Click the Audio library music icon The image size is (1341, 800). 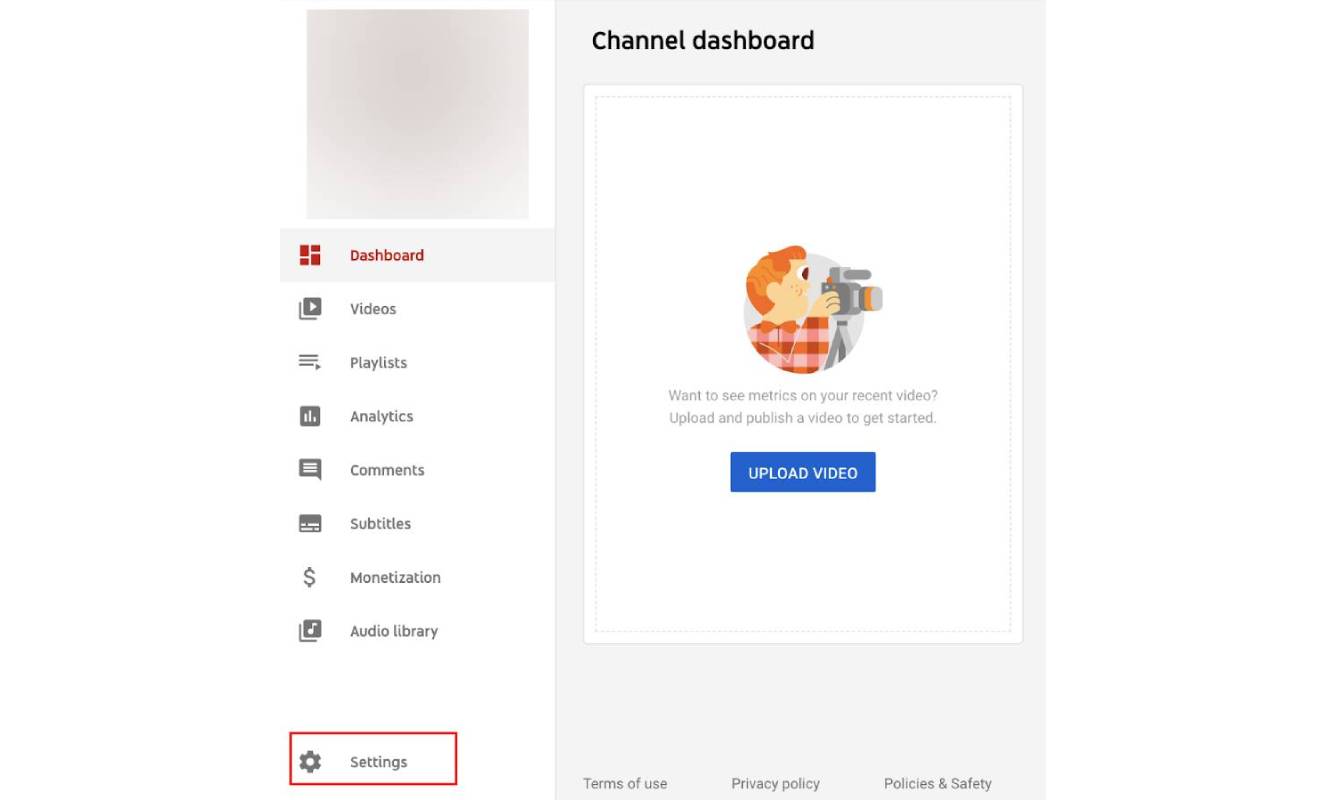310,631
